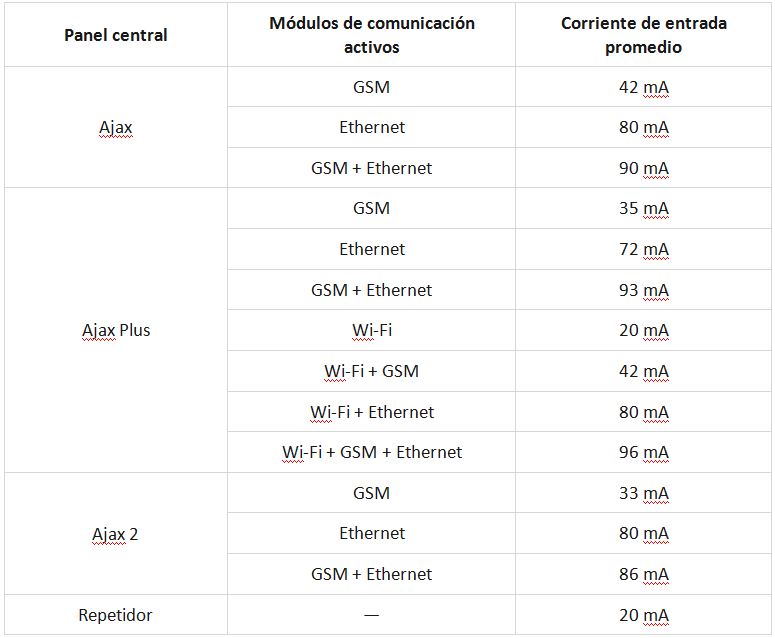Viewport: 775px width, 638px height.
Task: Click the "93 mA" current value
Action: pyautogui.click(x=643, y=290)
